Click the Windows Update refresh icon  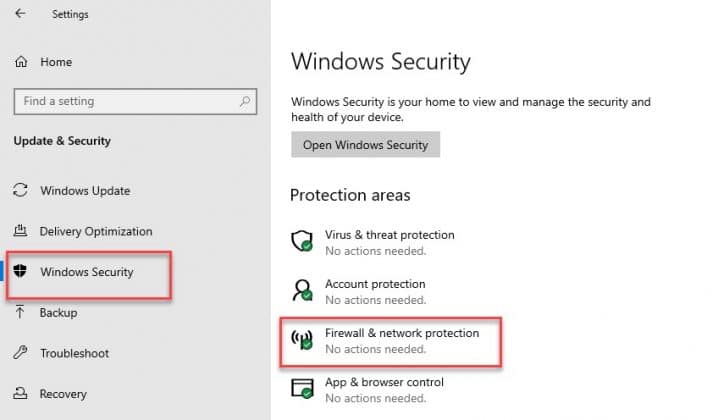(20, 191)
